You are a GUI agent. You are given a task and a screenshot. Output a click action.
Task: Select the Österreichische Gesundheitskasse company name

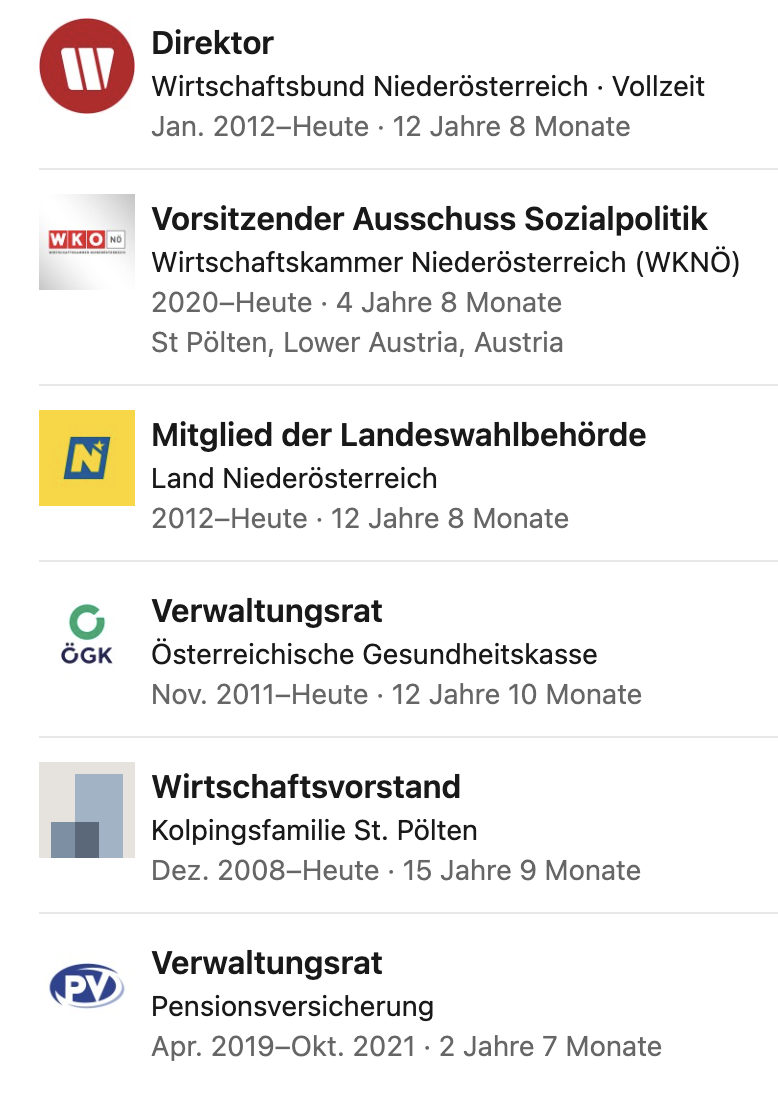point(374,654)
